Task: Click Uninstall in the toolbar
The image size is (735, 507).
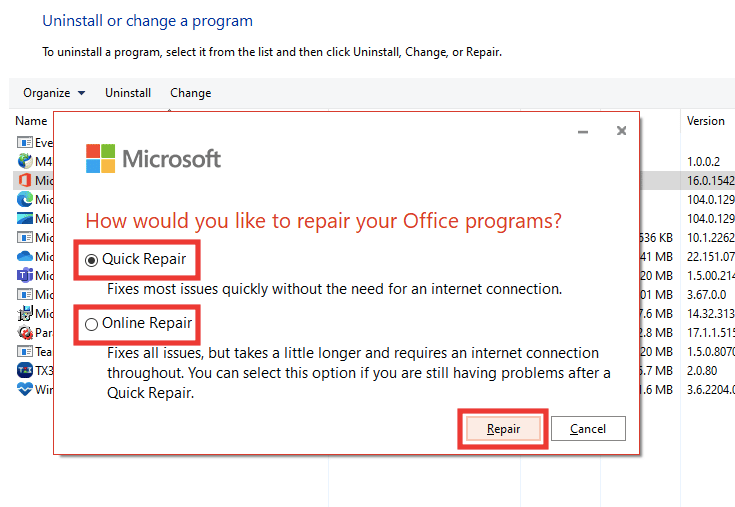Action: pos(128,93)
